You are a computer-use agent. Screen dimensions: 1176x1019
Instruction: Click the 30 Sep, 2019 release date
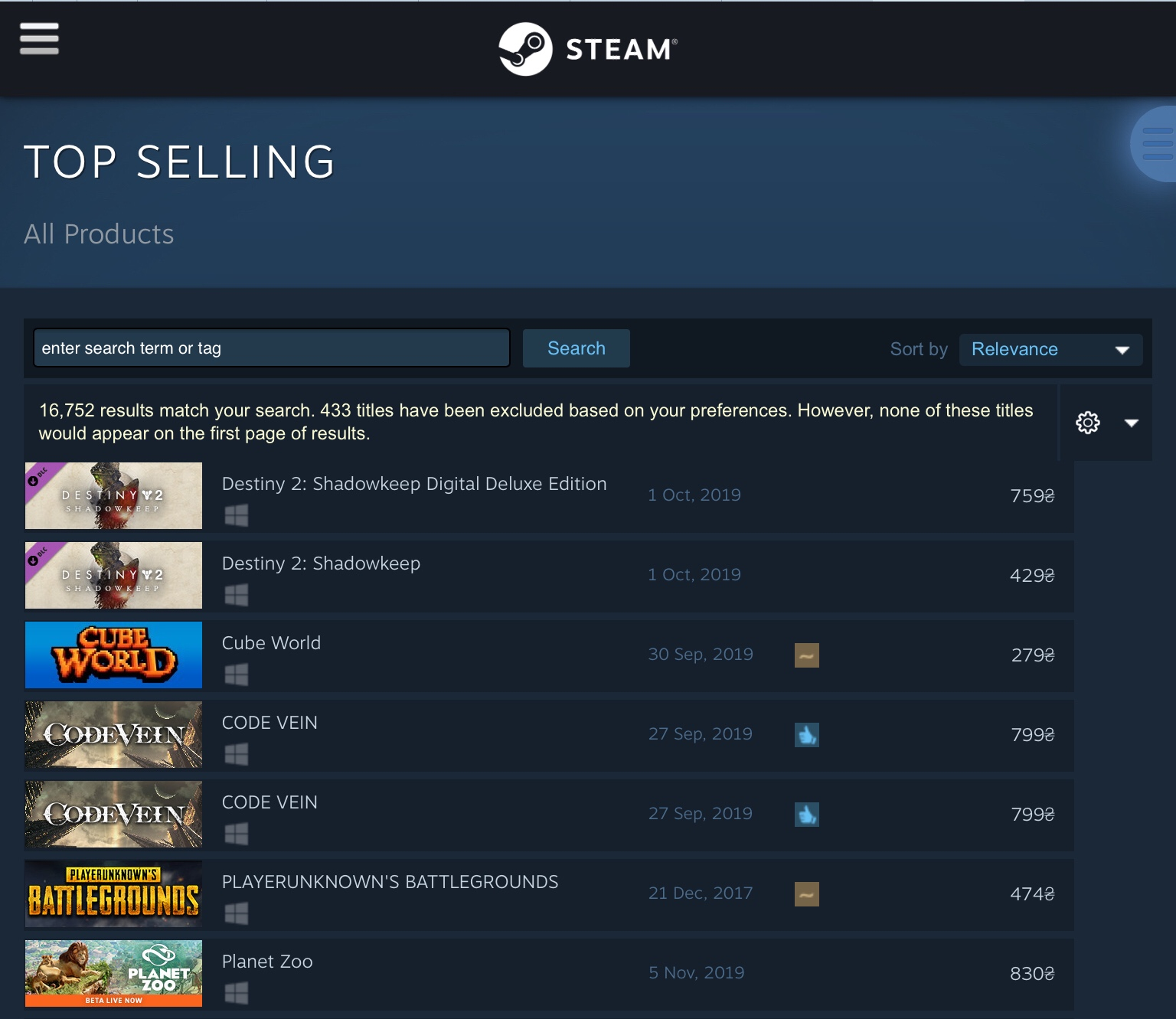[701, 655]
